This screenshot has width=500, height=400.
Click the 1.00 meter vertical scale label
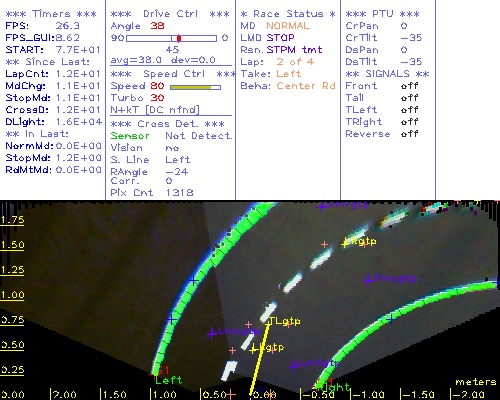coord(12,295)
